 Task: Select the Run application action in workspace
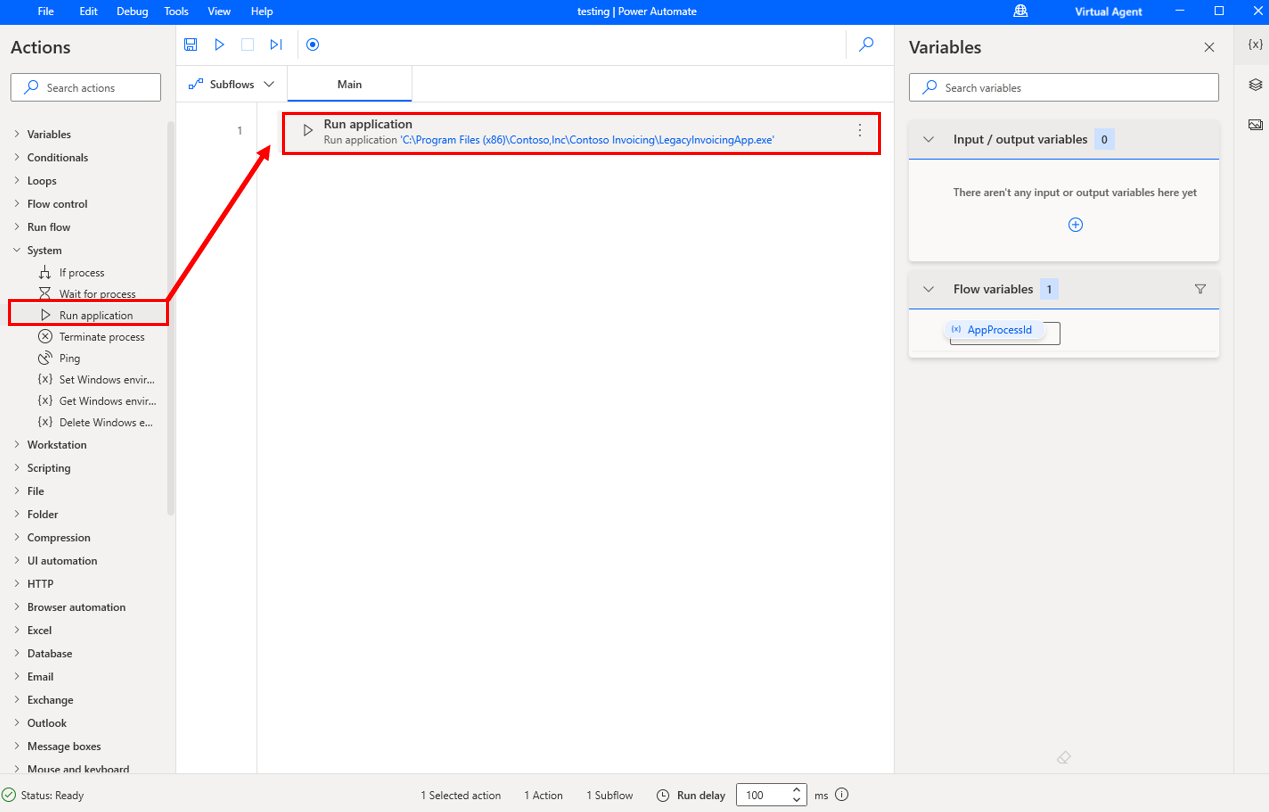coord(581,132)
